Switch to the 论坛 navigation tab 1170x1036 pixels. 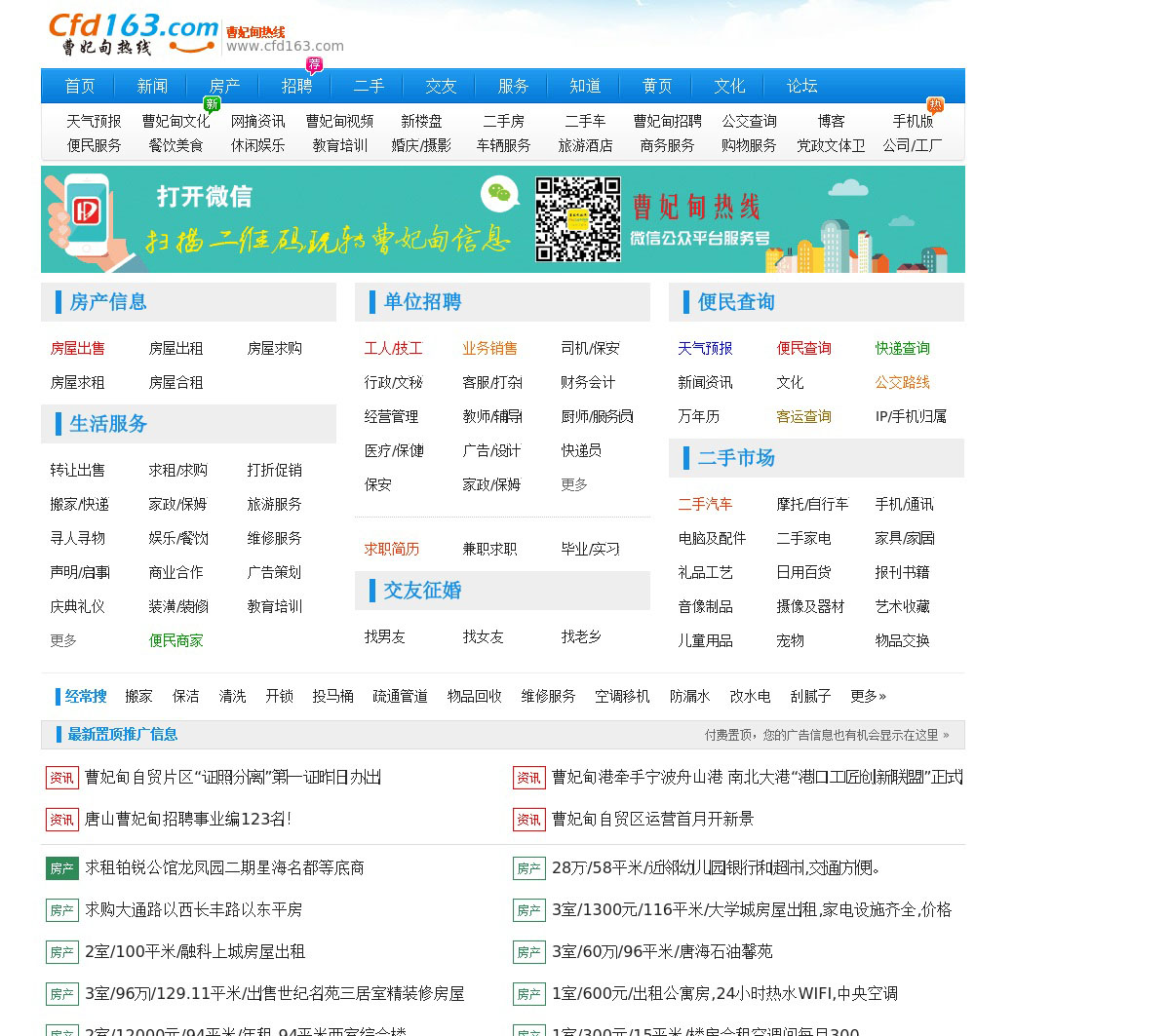801,87
